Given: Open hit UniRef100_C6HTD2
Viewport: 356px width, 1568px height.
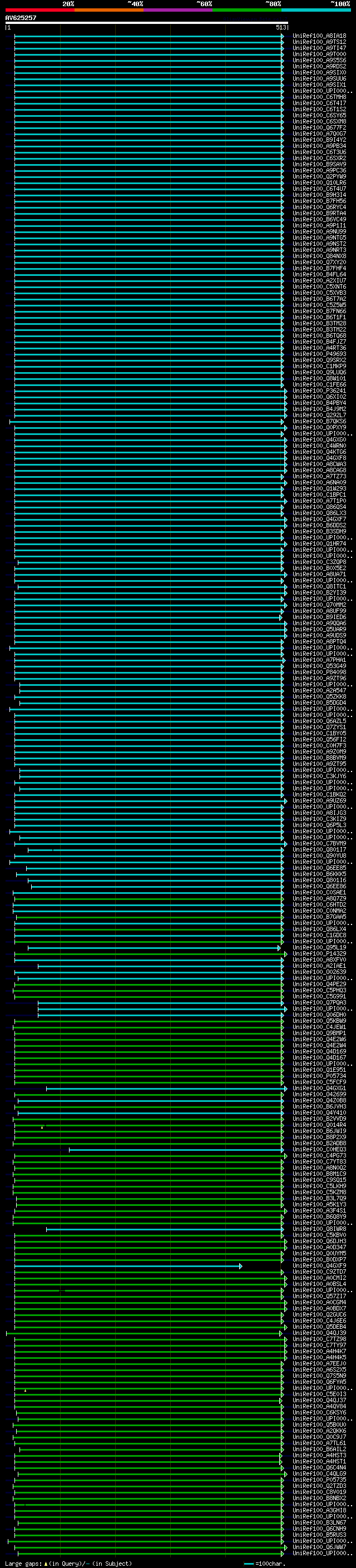Looking at the screenshot, I should (319, 904).
